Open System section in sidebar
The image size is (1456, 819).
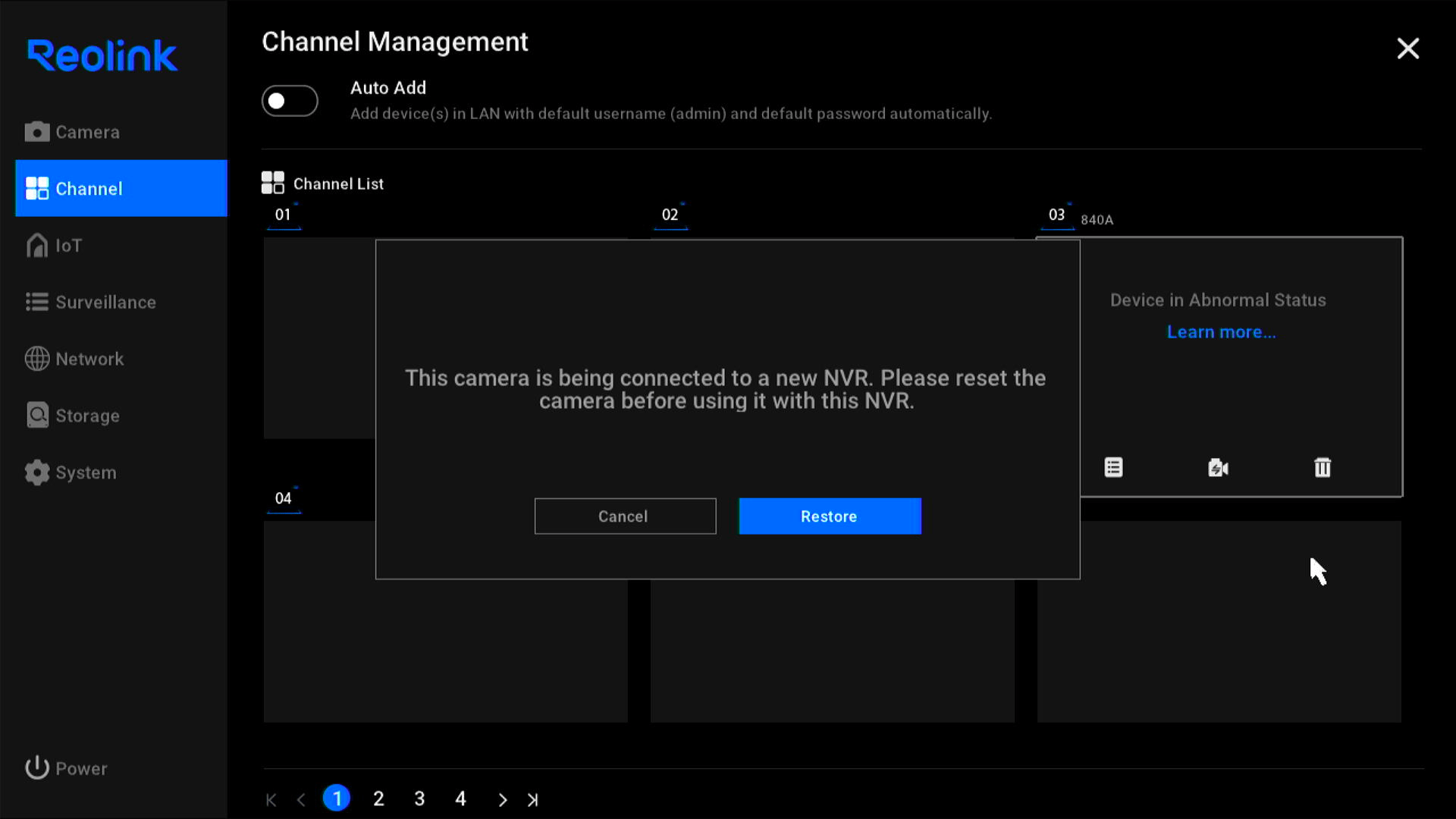point(86,472)
